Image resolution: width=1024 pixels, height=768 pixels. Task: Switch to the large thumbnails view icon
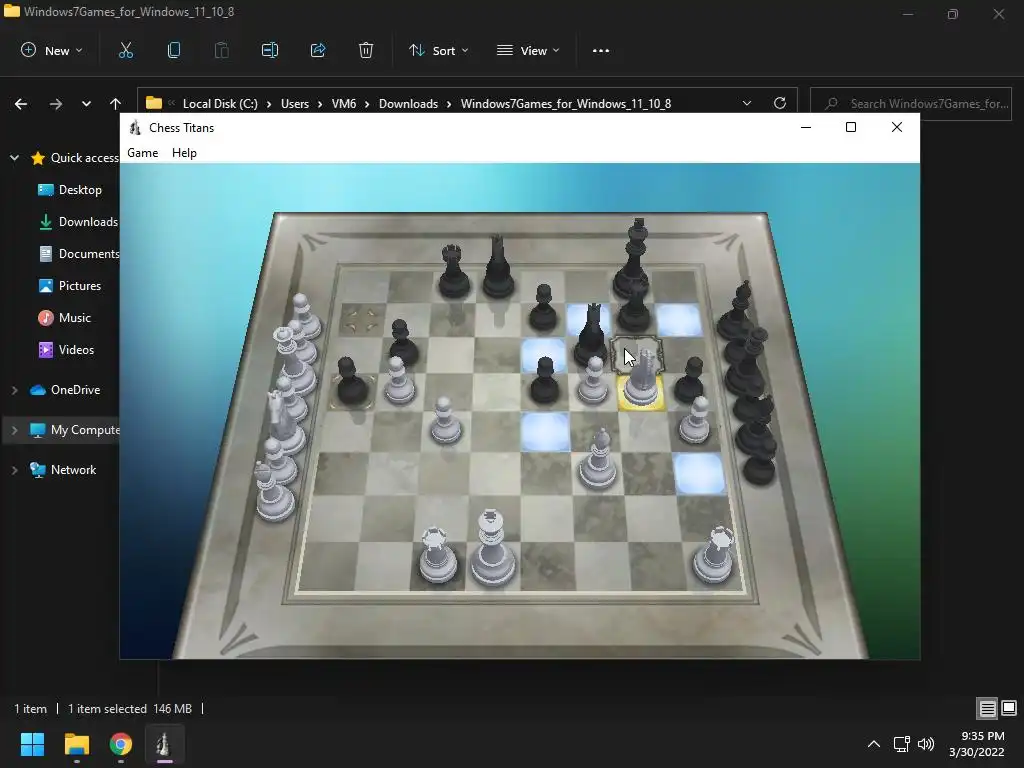click(x=1009, y=708)
